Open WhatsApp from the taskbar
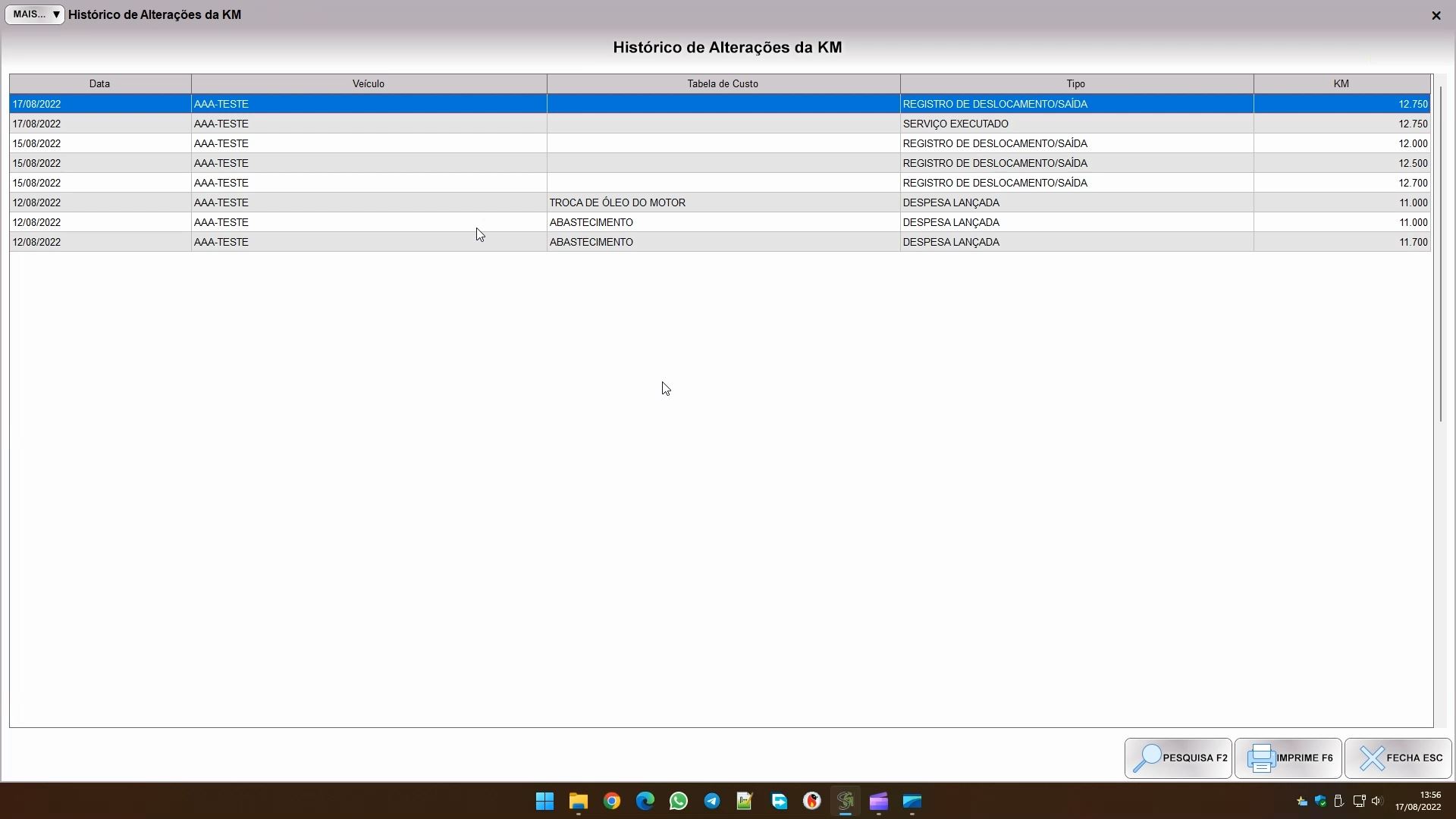 pos(678,802)
